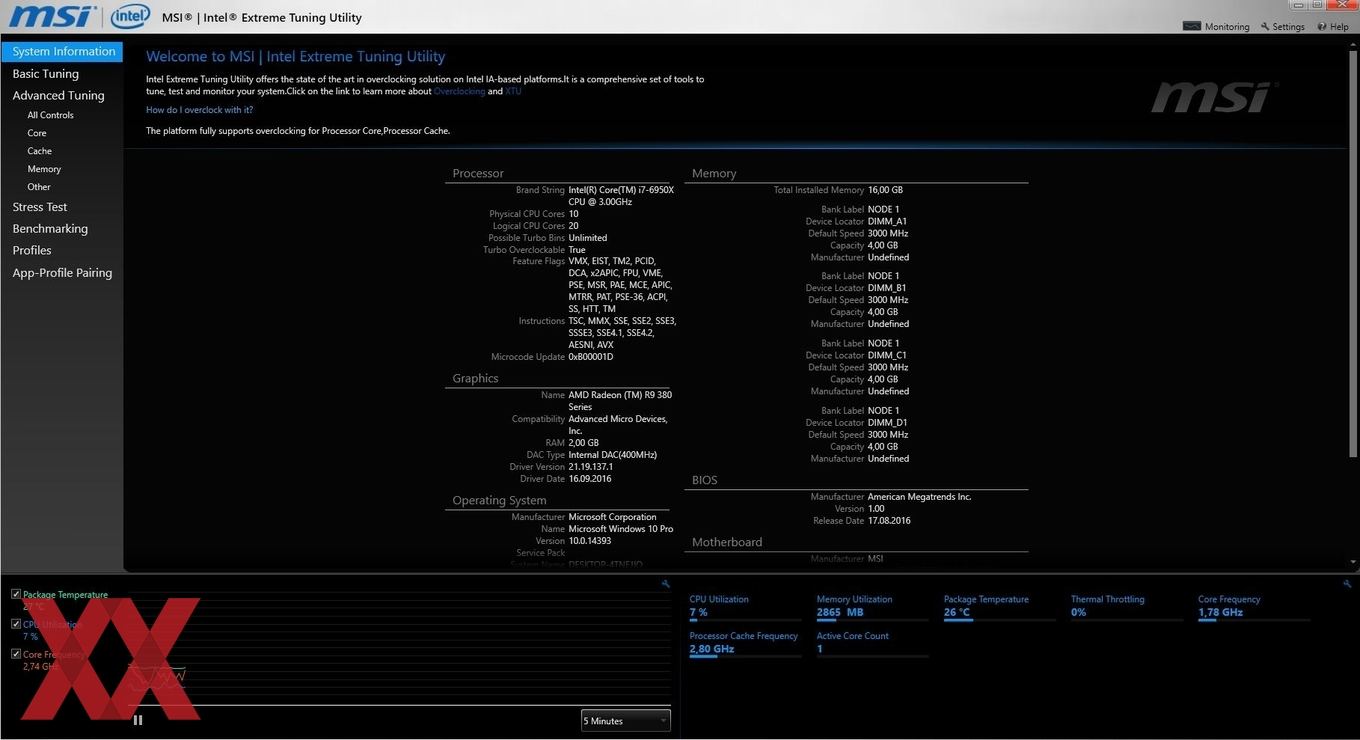
Task: Click the Settings label in top bar
Action: 1289,27
